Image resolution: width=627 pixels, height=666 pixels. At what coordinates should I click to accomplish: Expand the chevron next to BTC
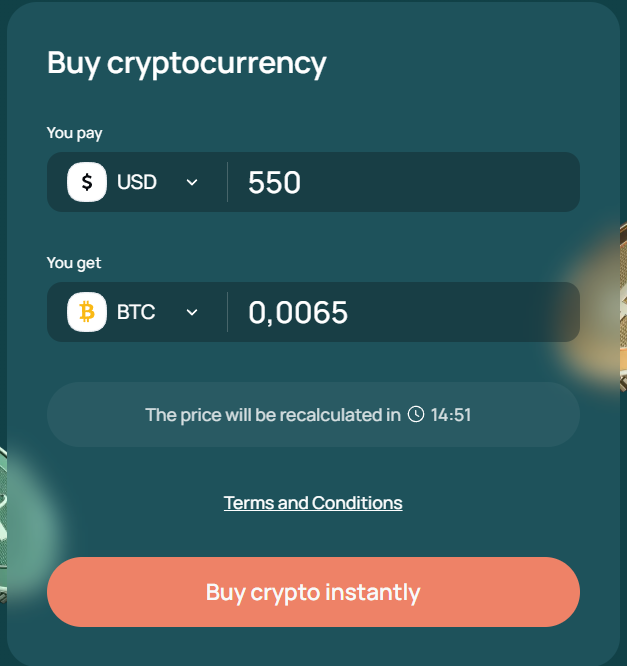[192, 312]
